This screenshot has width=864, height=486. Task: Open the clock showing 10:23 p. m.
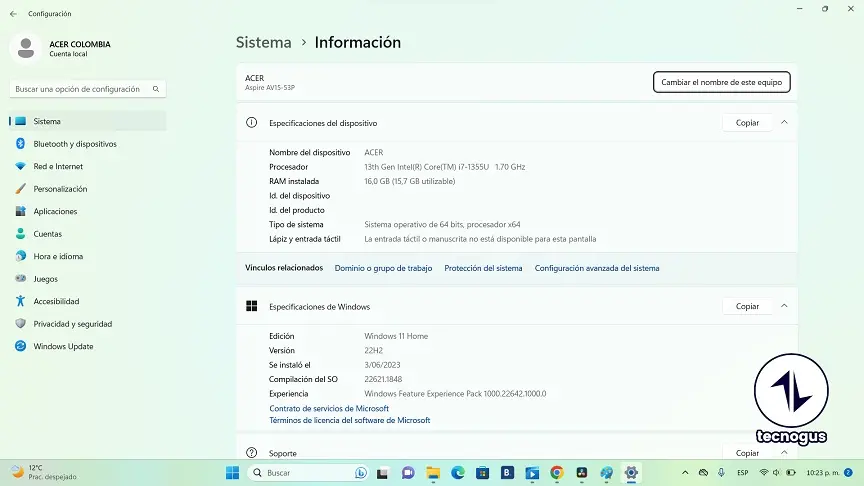click(823, 473)
